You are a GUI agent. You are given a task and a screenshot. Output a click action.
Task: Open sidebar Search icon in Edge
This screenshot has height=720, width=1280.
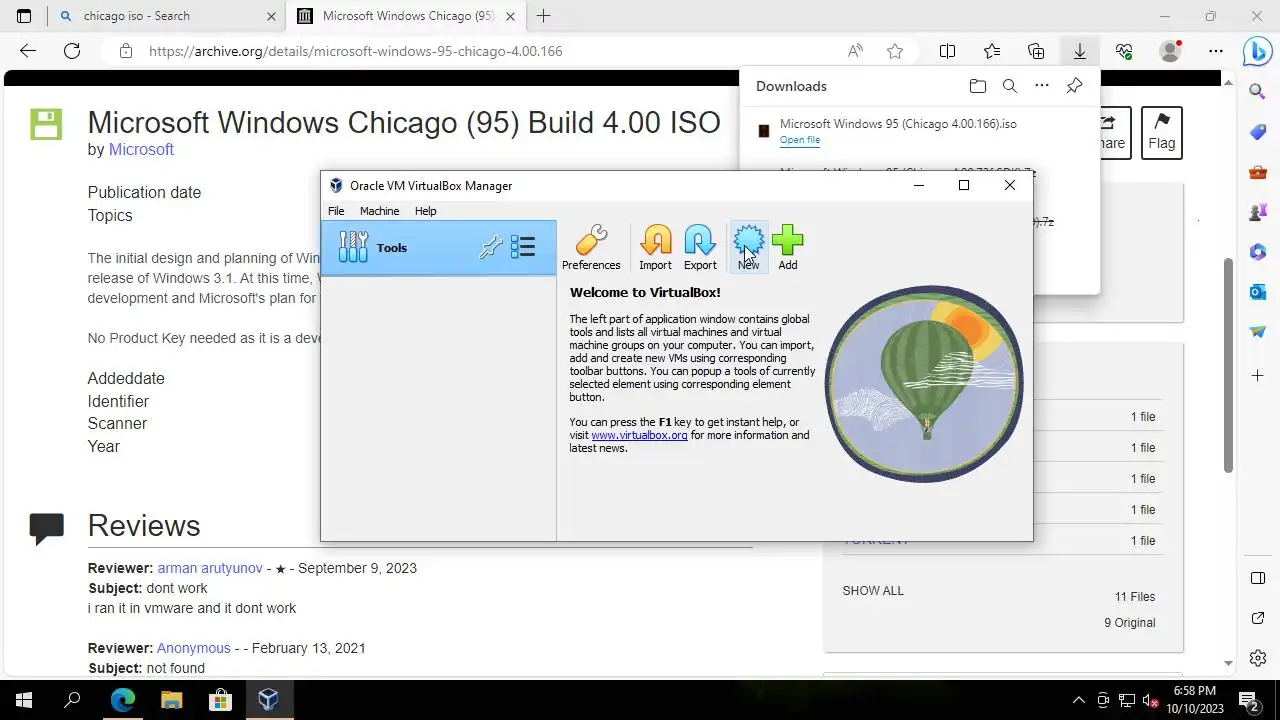pos(1258,91)
